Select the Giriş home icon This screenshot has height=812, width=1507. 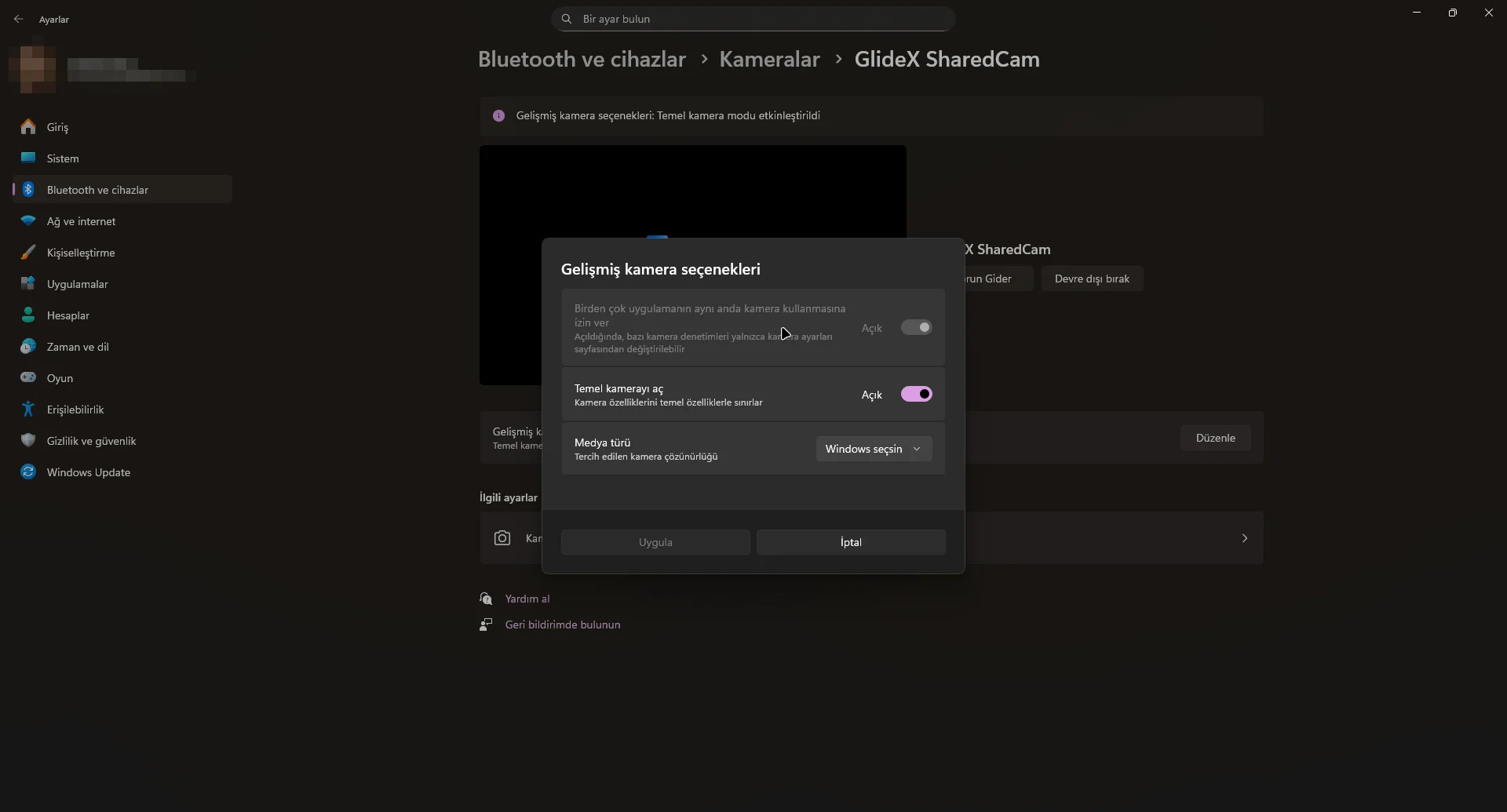[x=28, y=126]
